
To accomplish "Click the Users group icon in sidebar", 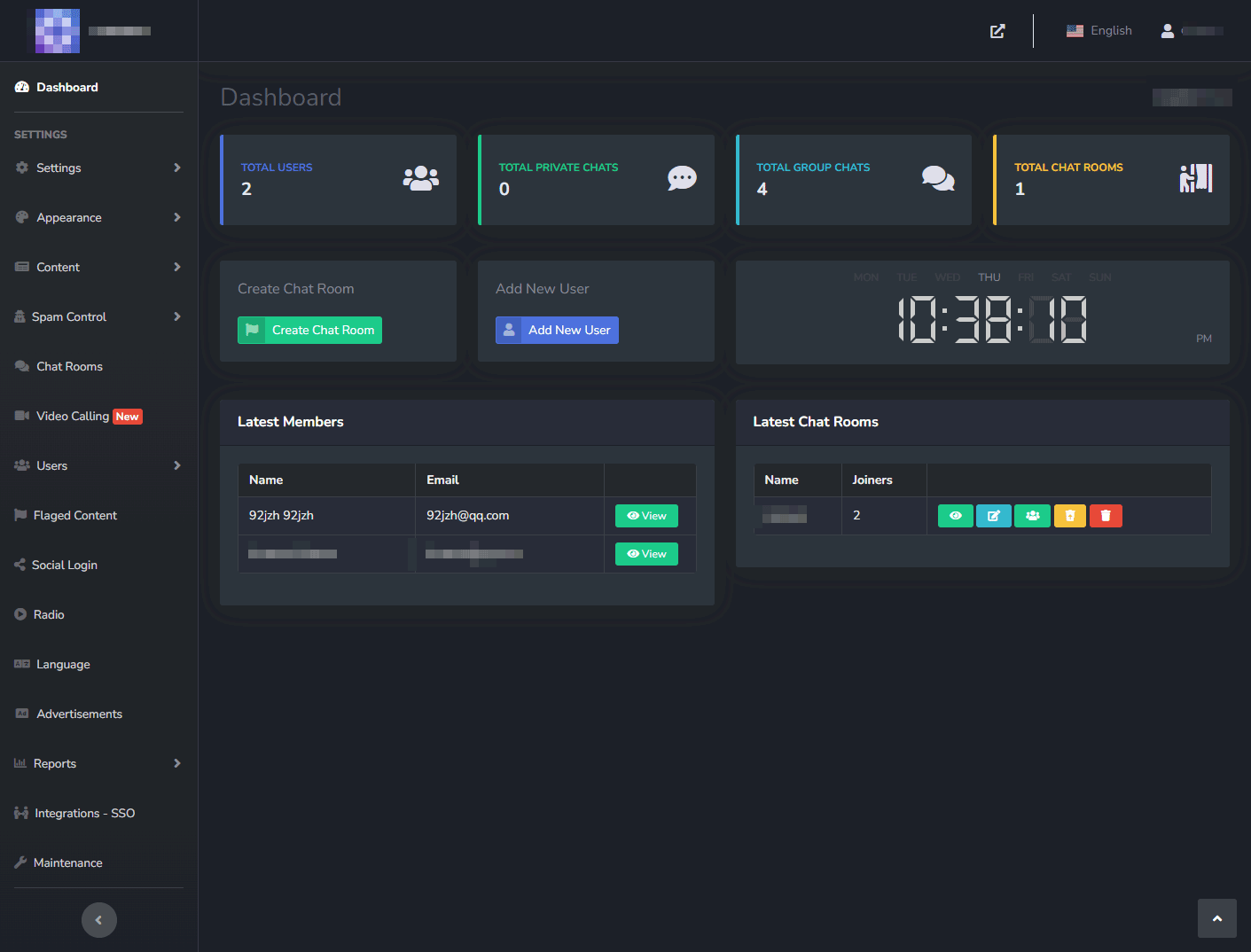I will [22, 465].
